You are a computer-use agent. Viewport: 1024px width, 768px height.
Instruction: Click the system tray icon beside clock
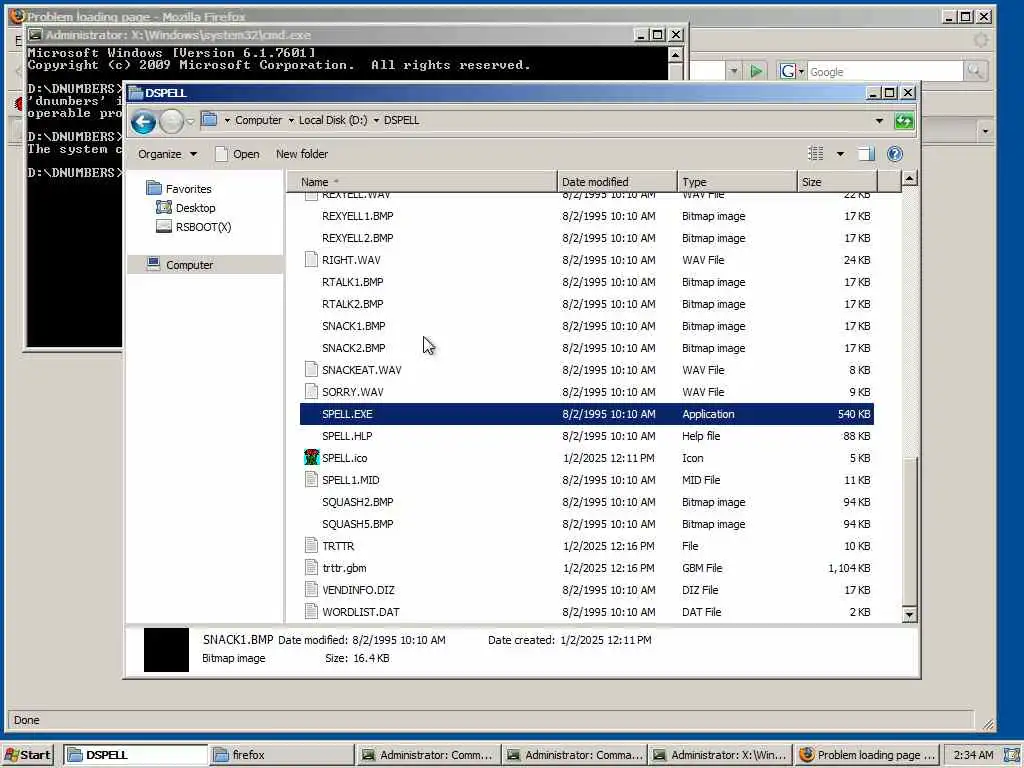tap(1012, 755)
